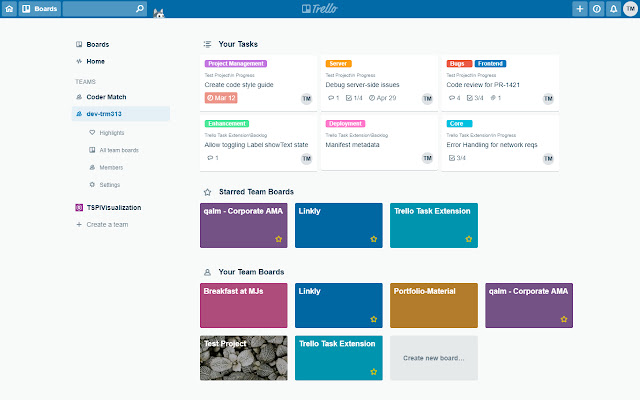
Task: Toggle star on Trello Task Extension in Your Team Boards
Action: (373, 372)
